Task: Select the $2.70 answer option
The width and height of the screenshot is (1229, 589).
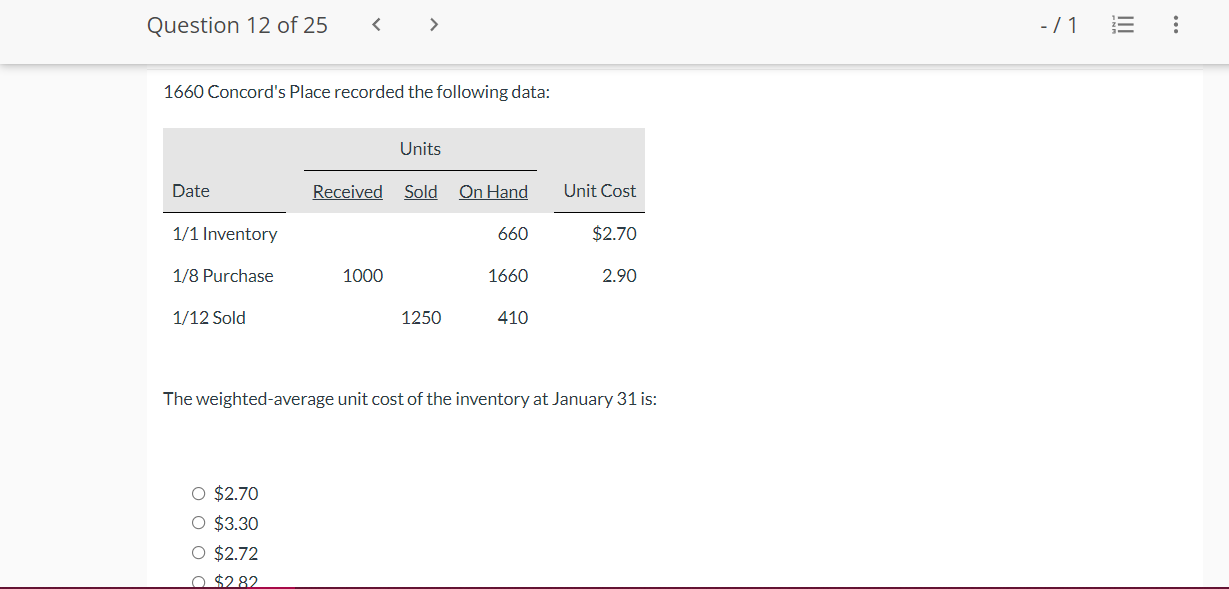Action: click(199, 493)
